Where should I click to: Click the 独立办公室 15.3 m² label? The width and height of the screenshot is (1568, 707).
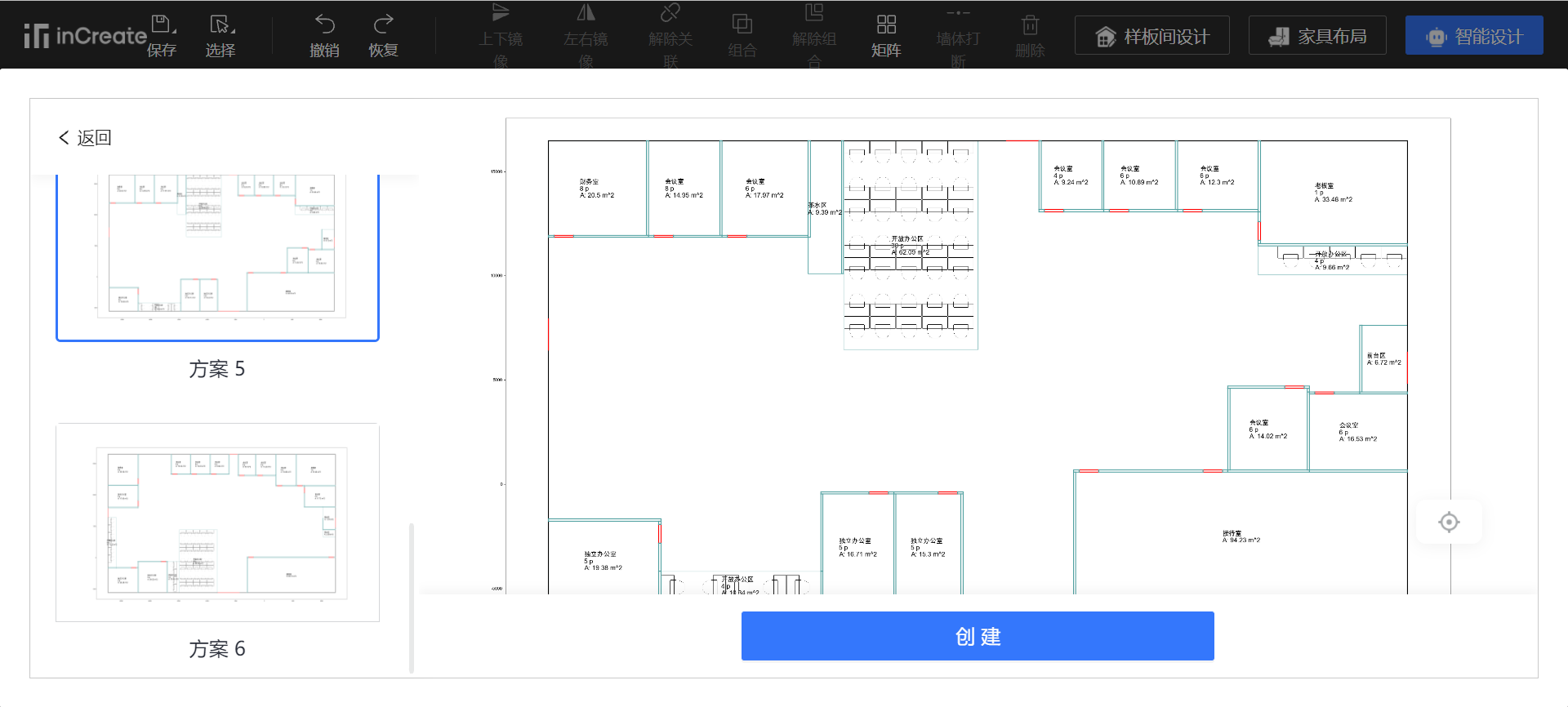(928, 548)
